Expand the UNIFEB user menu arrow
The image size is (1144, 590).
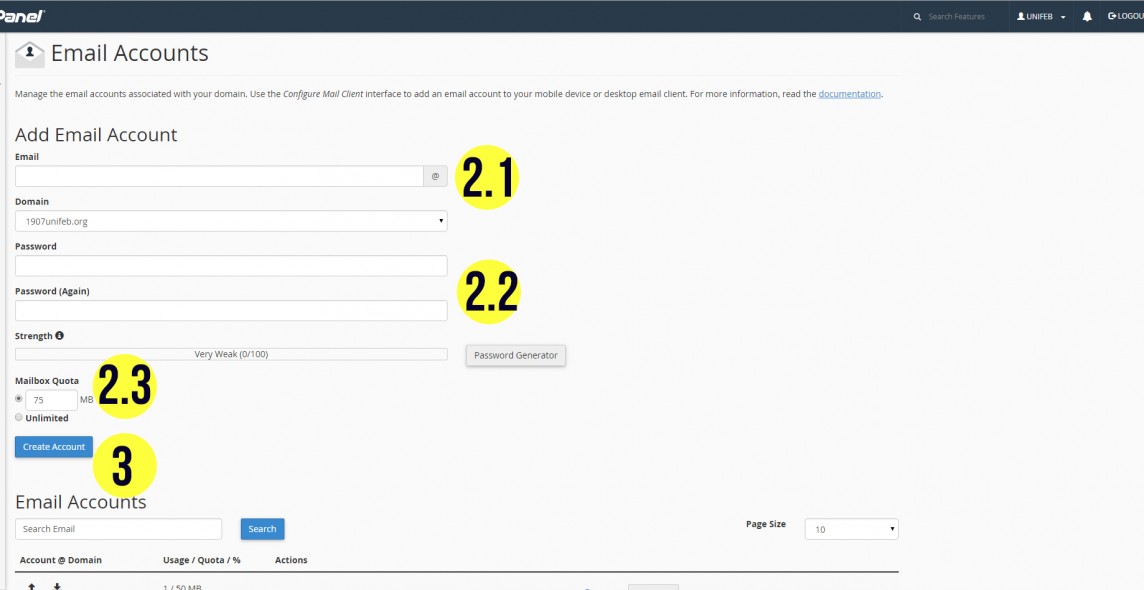1063,17
